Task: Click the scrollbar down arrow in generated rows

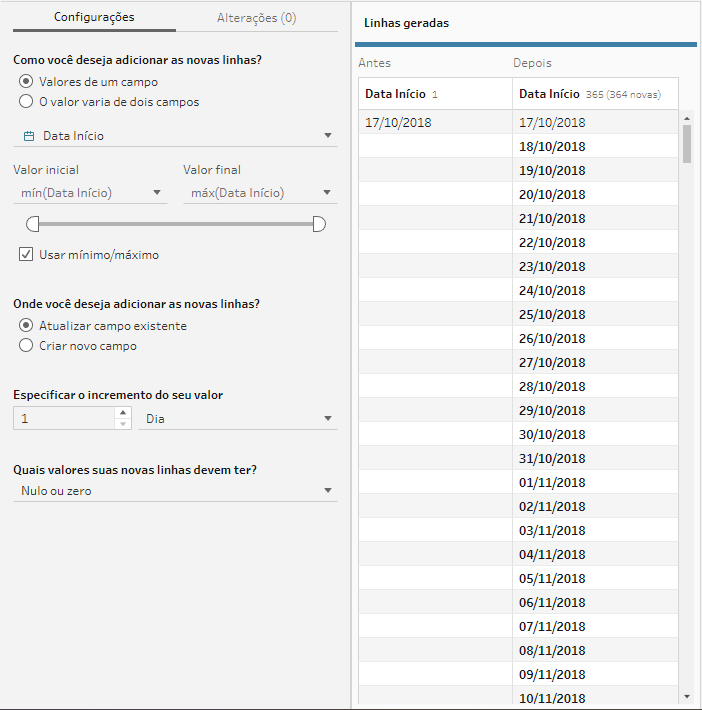Action: 687,696
